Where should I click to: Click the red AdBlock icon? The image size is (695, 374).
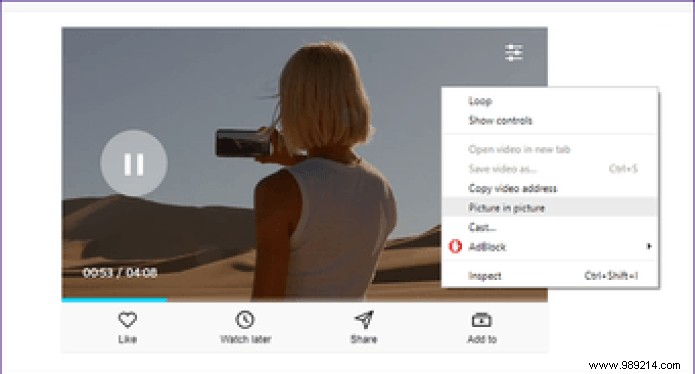point(455,246)
